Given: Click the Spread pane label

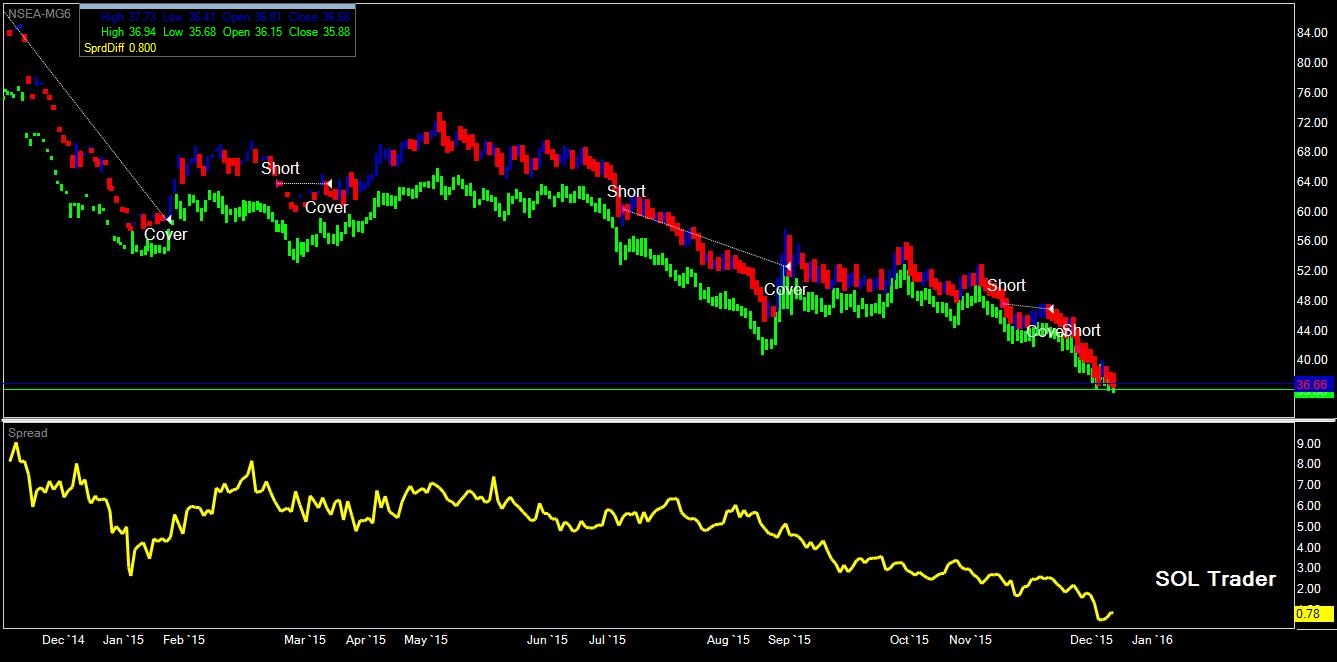Looking at the screenshot, I should pyautogui.click(x=28, y=433).
